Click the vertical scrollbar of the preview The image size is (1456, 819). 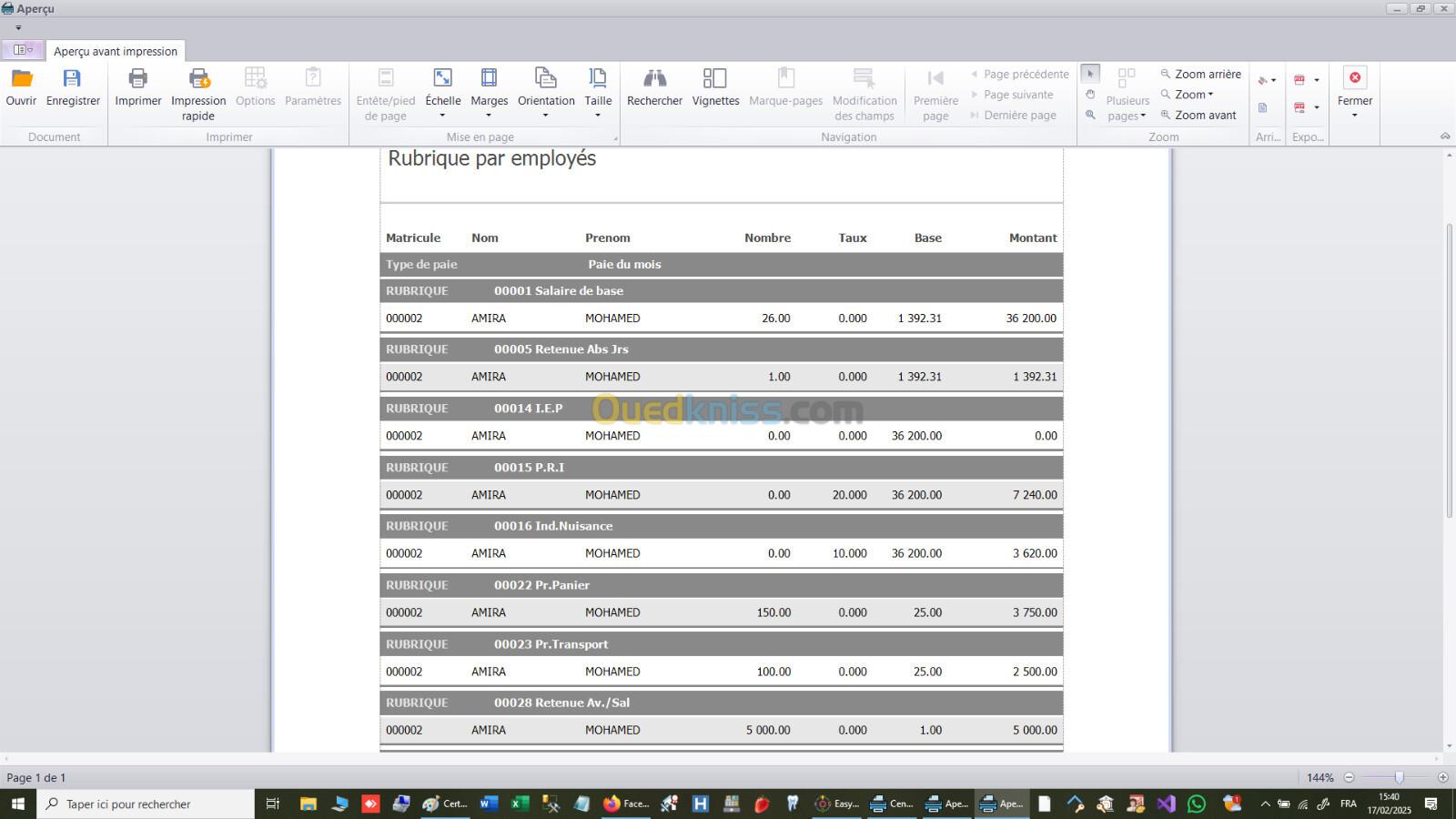coord(1449,364)
